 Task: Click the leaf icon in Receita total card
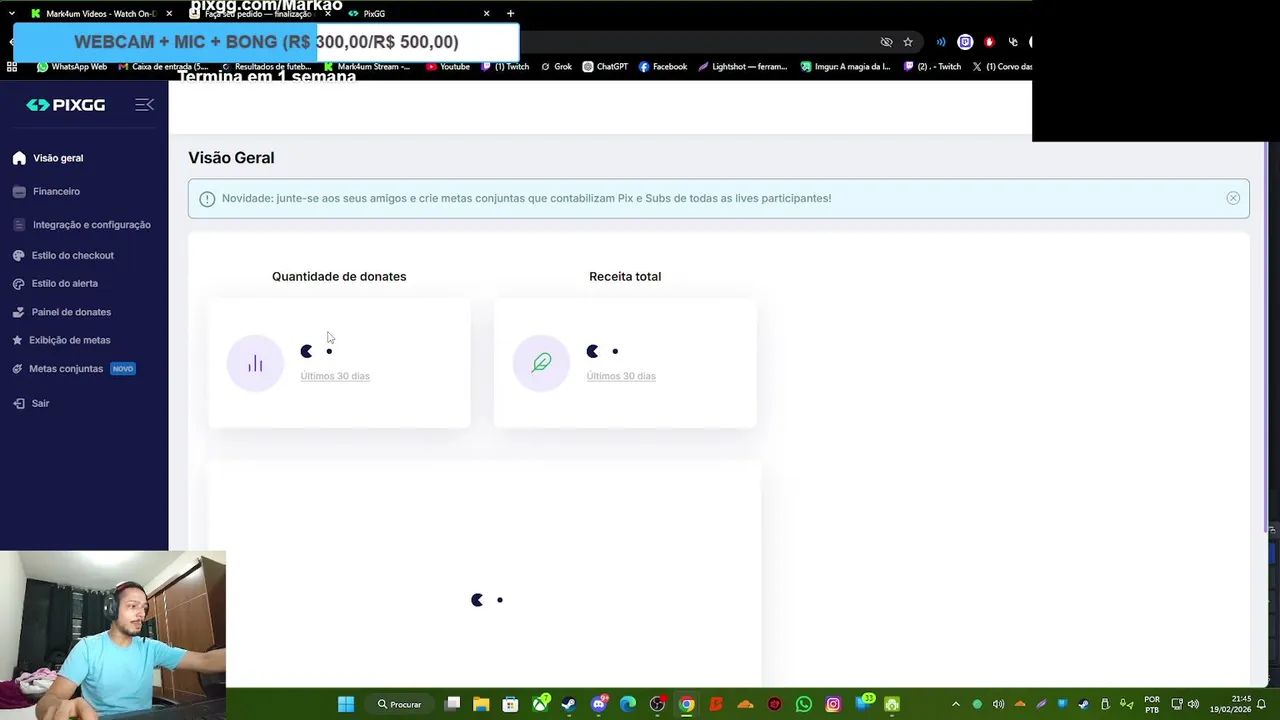[541, 363]
